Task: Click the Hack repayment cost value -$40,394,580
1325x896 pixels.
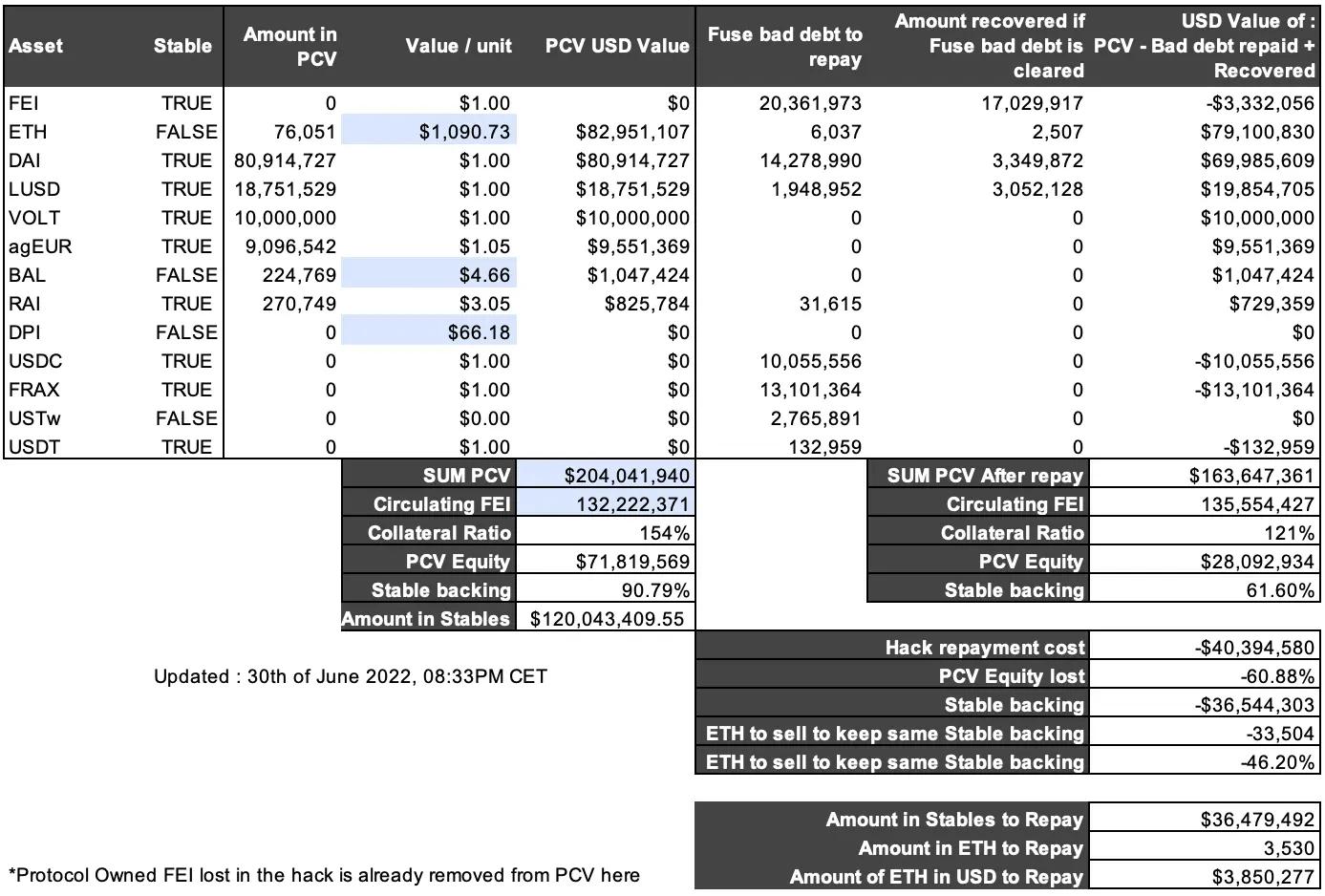Action: pos(1254,648)
